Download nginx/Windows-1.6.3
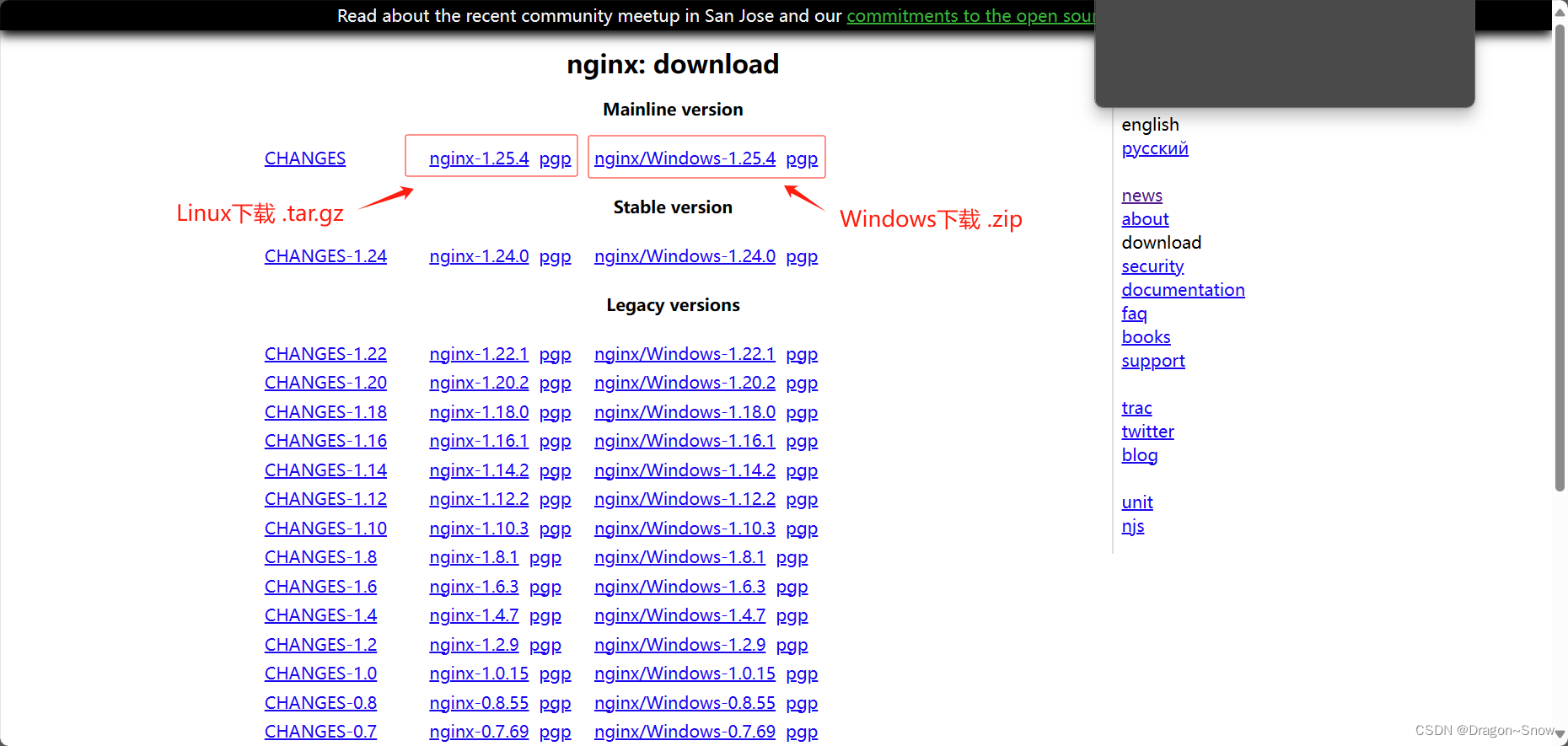 (x=679, y=587)
